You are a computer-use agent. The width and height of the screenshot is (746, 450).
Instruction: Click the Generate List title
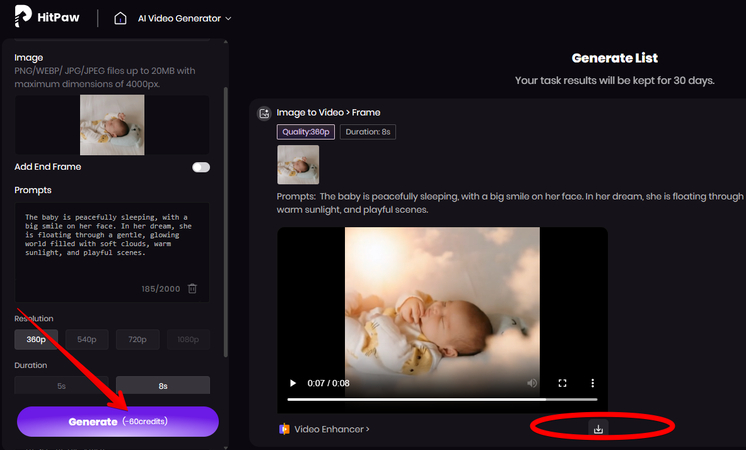(x=615, y=58)
